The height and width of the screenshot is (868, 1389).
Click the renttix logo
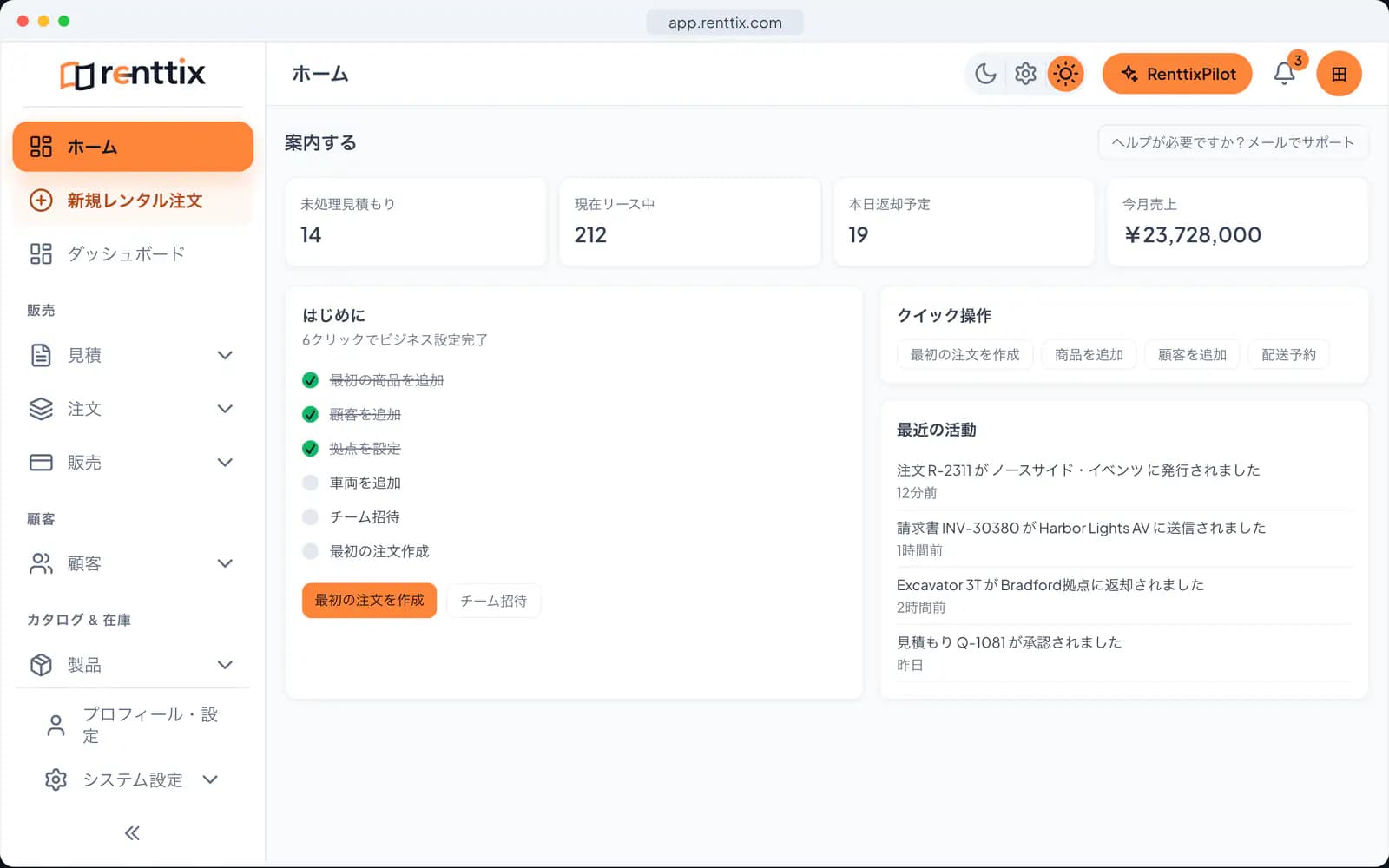133,74
